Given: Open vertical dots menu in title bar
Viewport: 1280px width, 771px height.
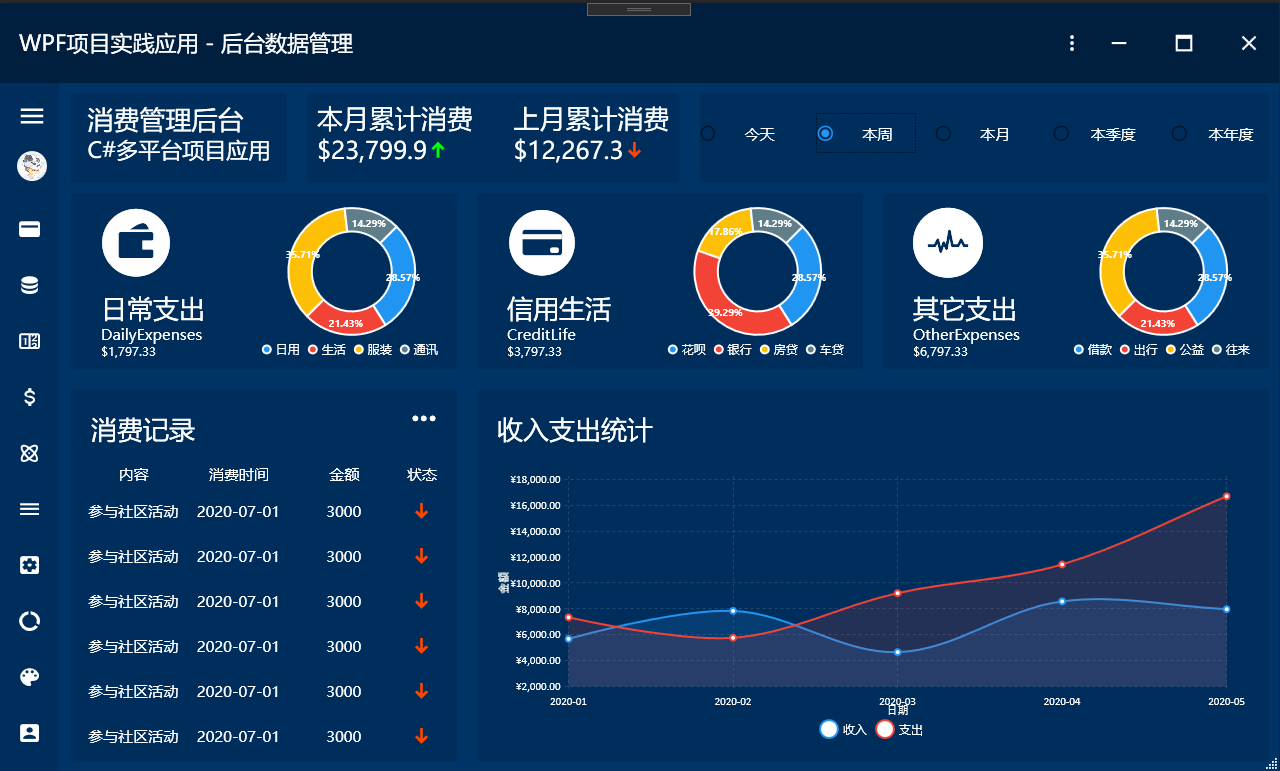Looking at the screenshot, I should (1072, 43).
